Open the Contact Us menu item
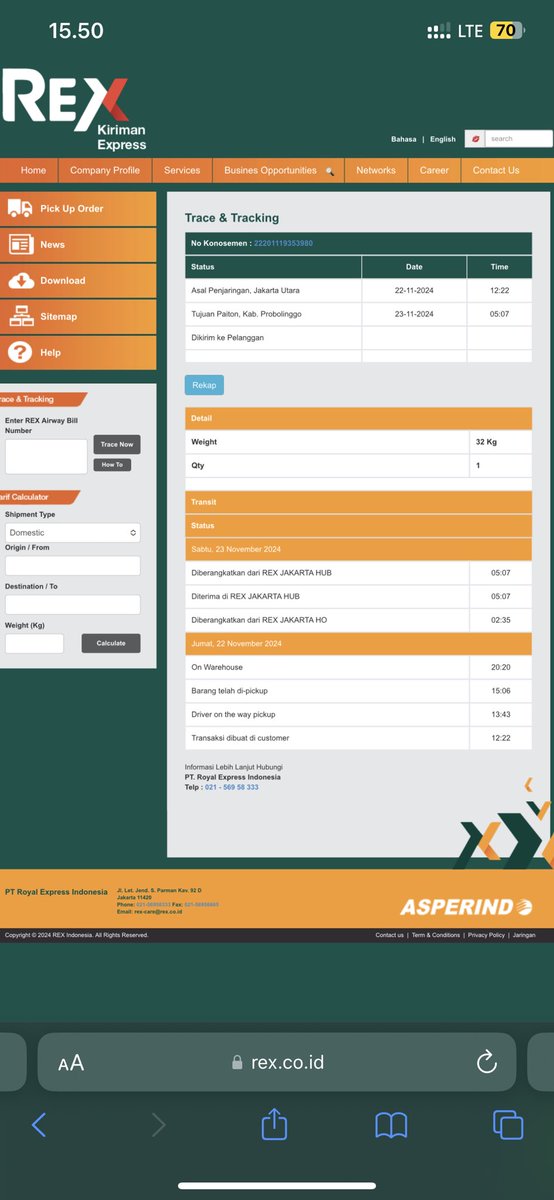 [x=496, y=170]
